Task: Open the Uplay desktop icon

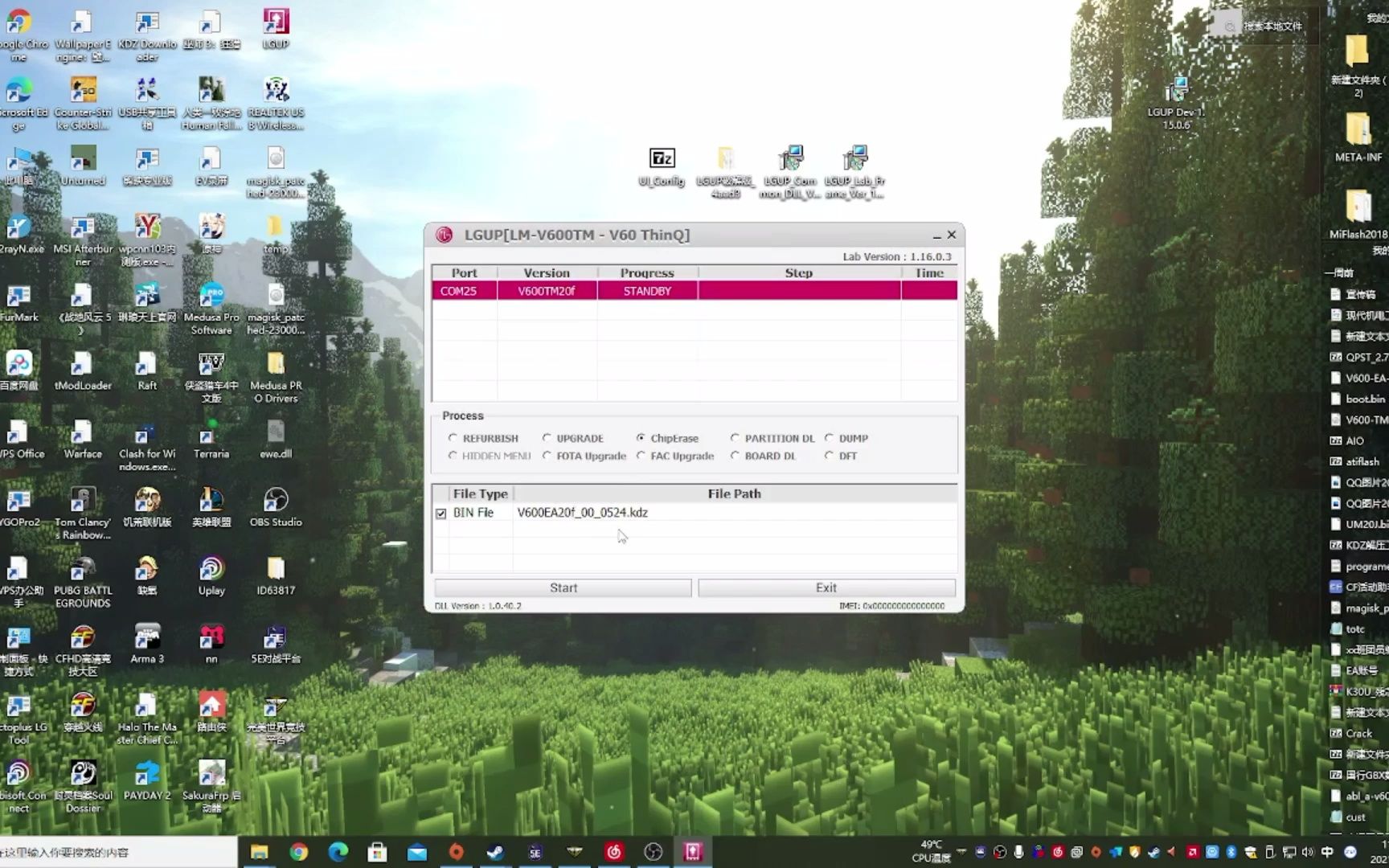Action: 211,575
